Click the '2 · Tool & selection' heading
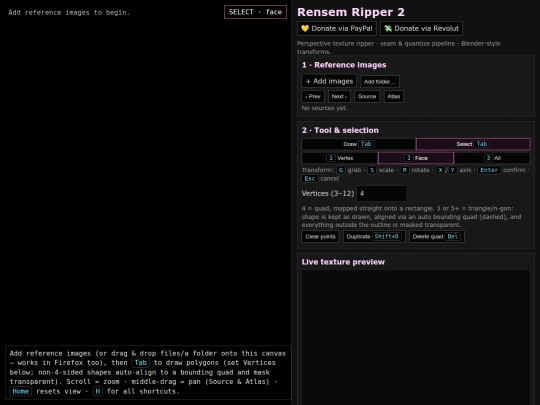The height and width of the screenshot is (405, 540). pyautogui.click(x=340, y=130)
